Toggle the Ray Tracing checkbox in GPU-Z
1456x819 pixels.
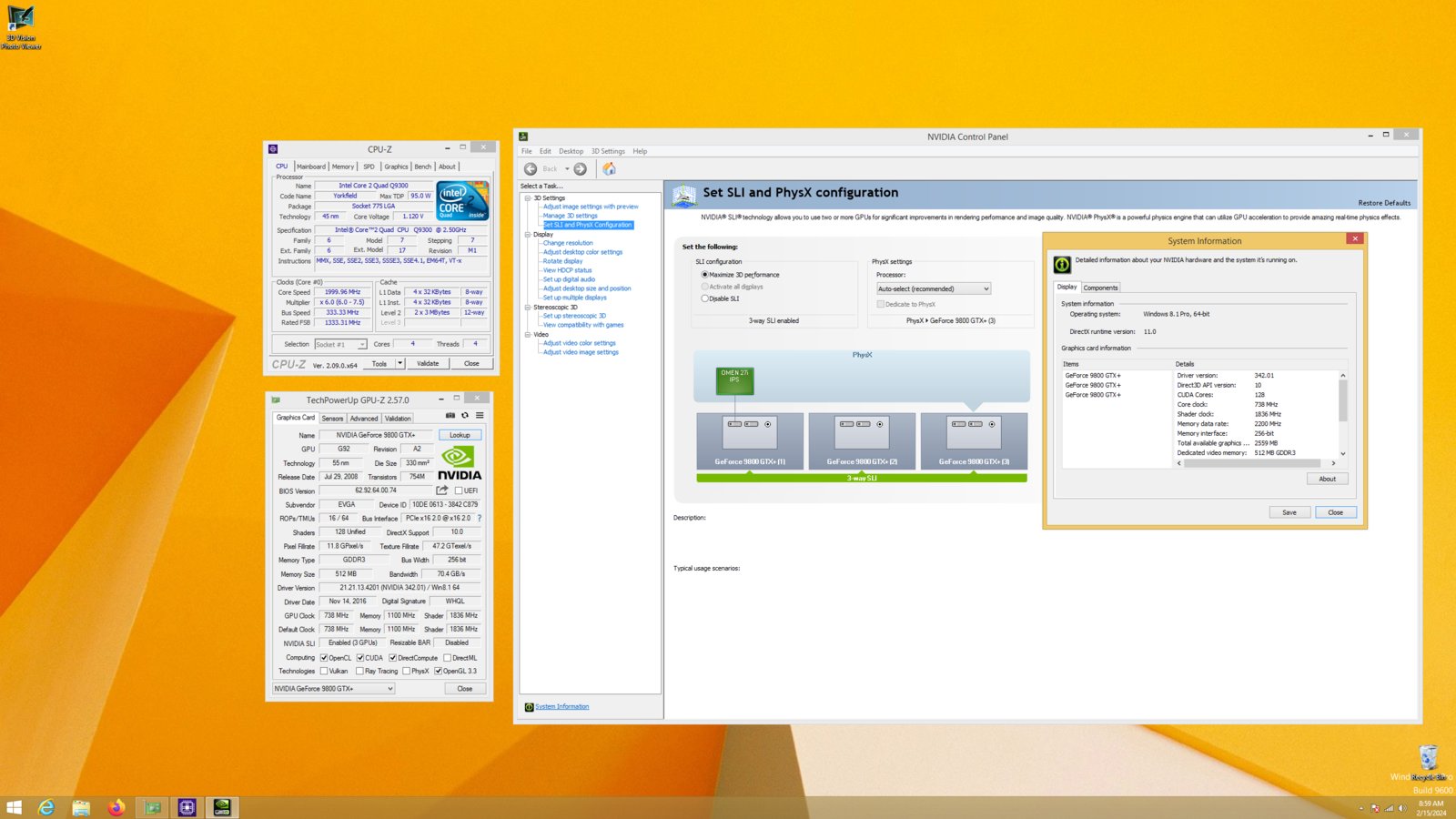[x=360, y=671]
